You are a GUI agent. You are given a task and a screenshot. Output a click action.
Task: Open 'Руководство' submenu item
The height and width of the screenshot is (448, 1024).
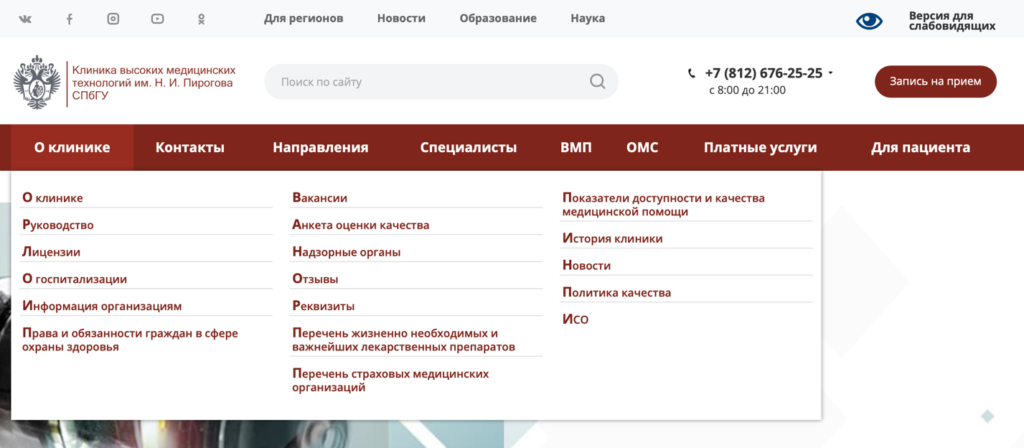[x=58, y=225]
